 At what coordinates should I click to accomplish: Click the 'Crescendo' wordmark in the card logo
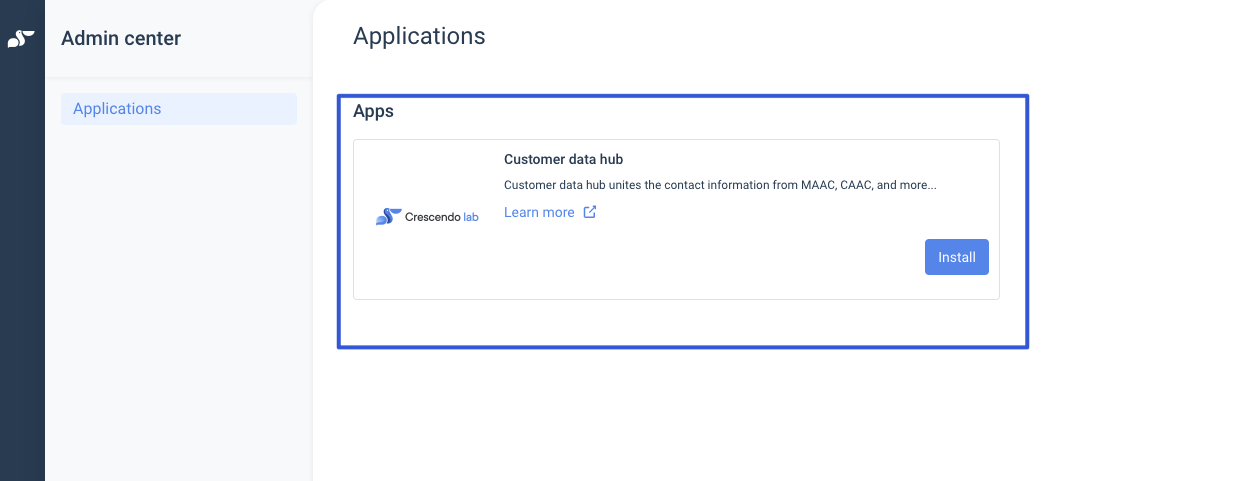[432, 217]
